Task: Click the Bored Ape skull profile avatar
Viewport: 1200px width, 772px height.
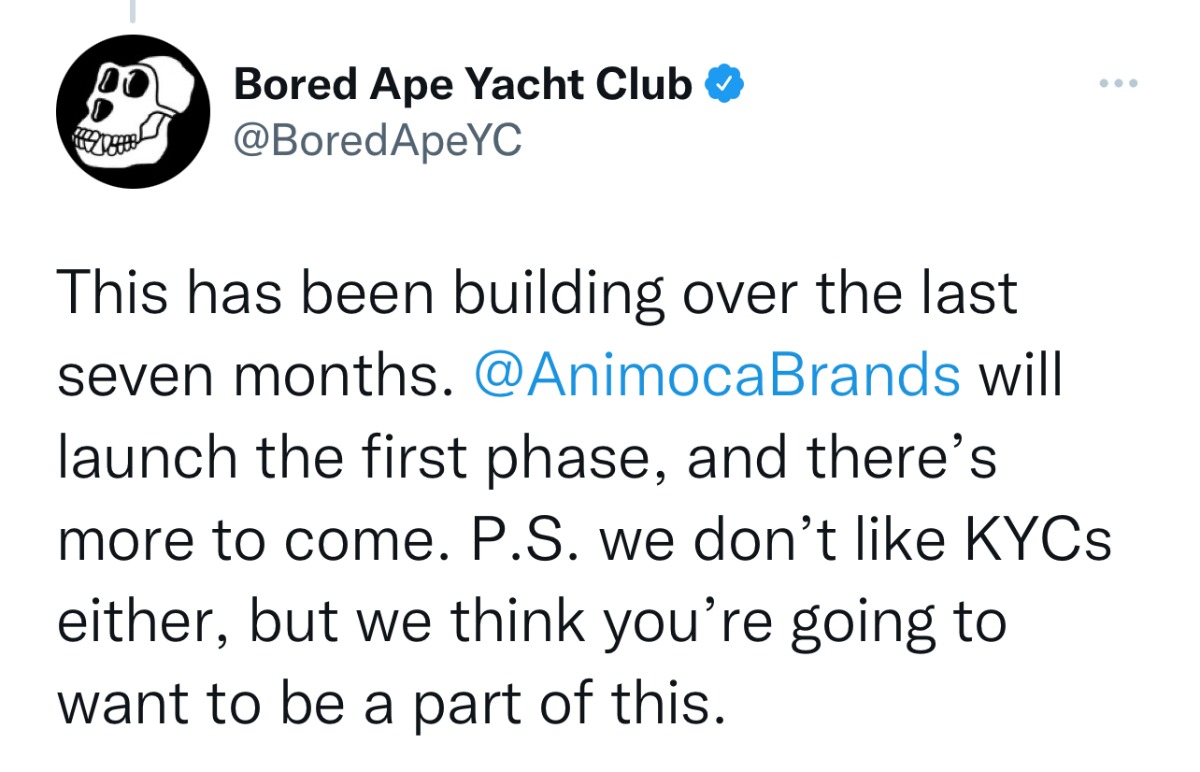Action: coord(131,111)
